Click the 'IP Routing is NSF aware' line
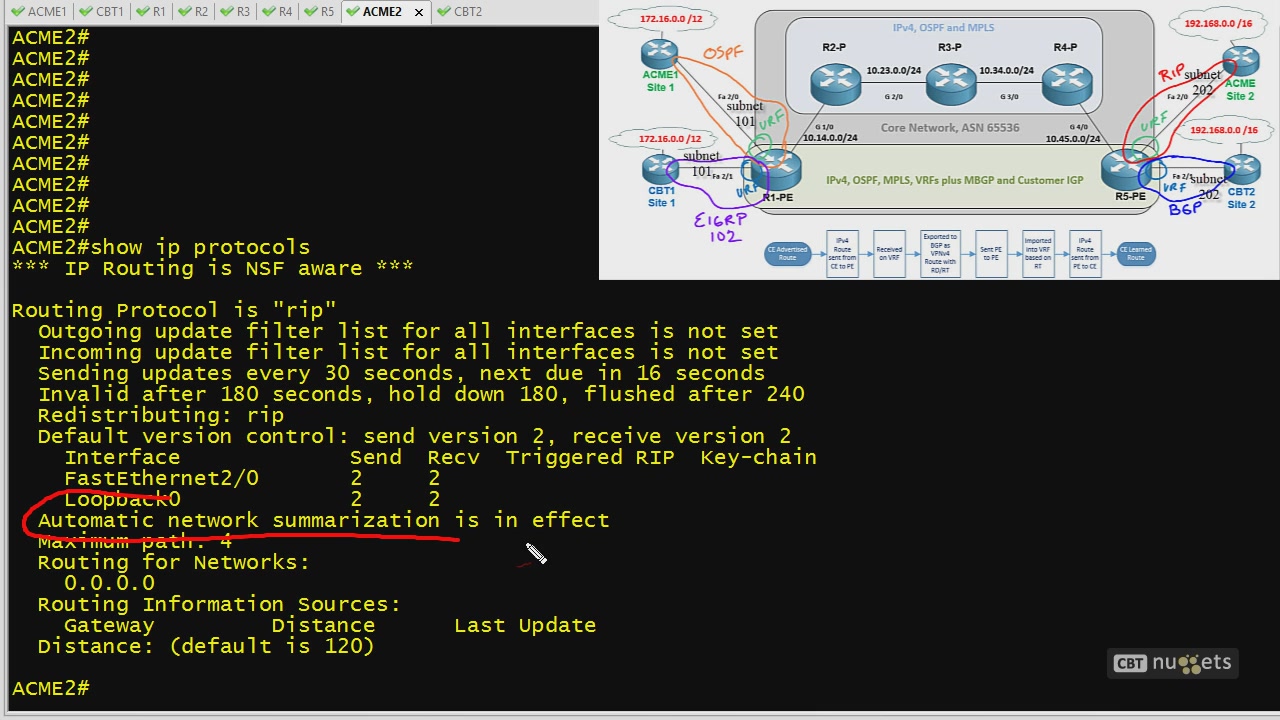This screenshot has width=1280, height=720. [x=212, y=268]
